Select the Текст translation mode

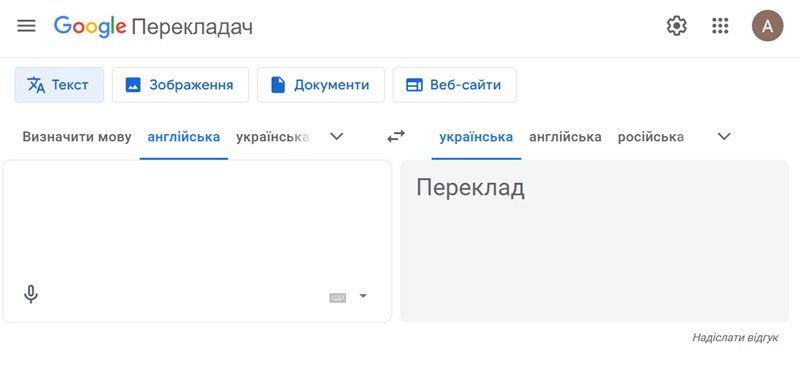(x=59, y=85)
